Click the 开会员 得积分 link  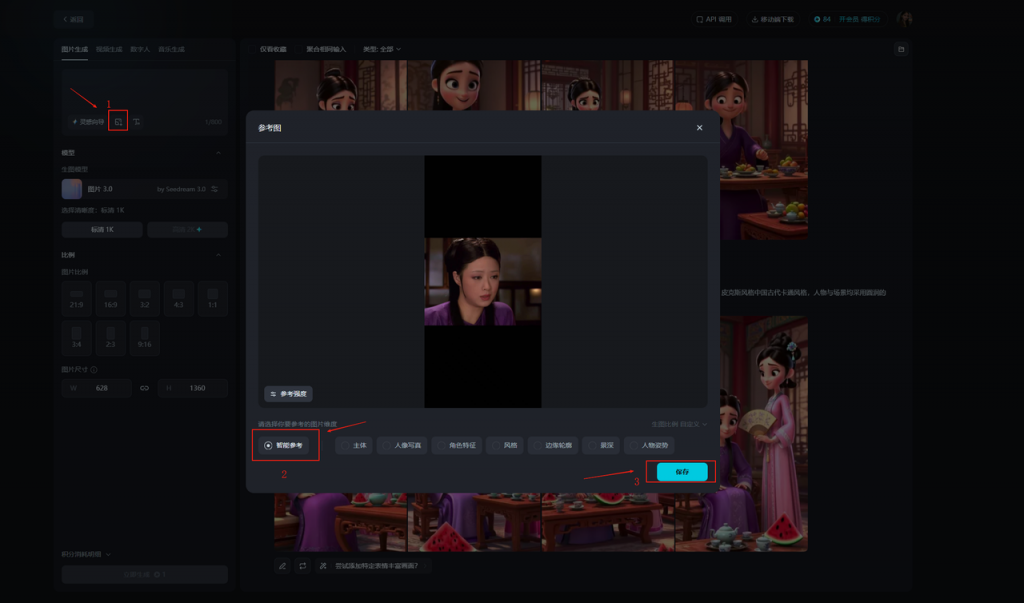click(x=859, y=20)
